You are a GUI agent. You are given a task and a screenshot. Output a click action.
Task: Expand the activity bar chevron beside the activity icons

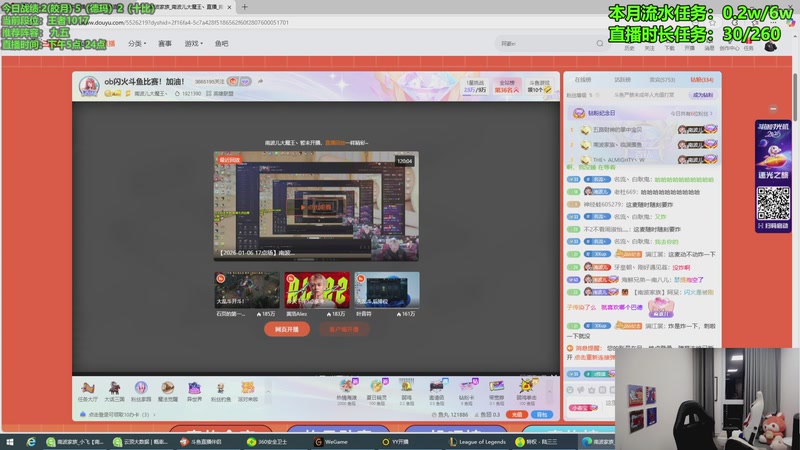click(268, 392)
